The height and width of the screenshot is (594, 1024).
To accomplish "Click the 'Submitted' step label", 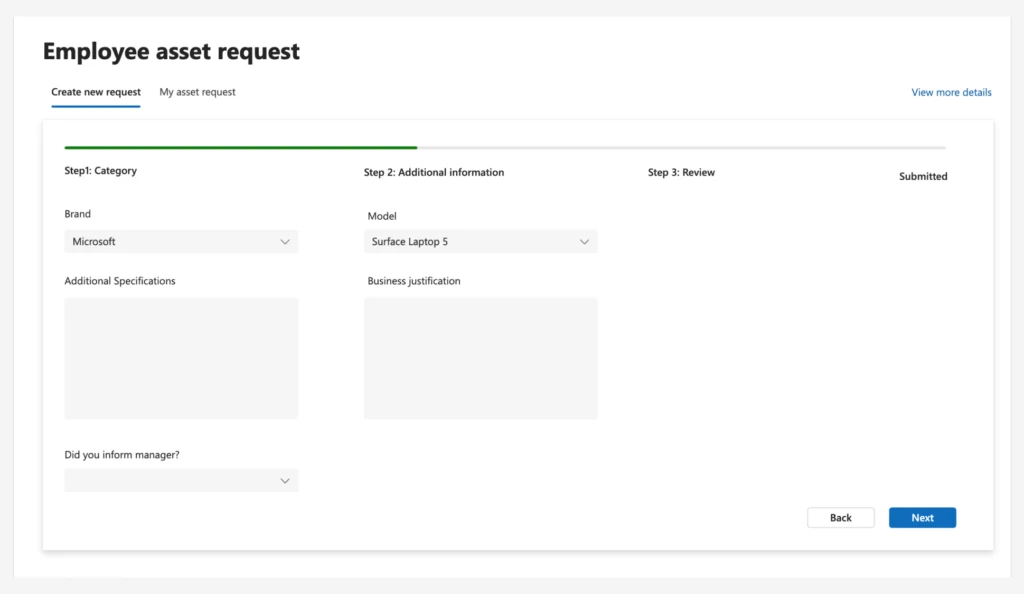I will point(921,175).
